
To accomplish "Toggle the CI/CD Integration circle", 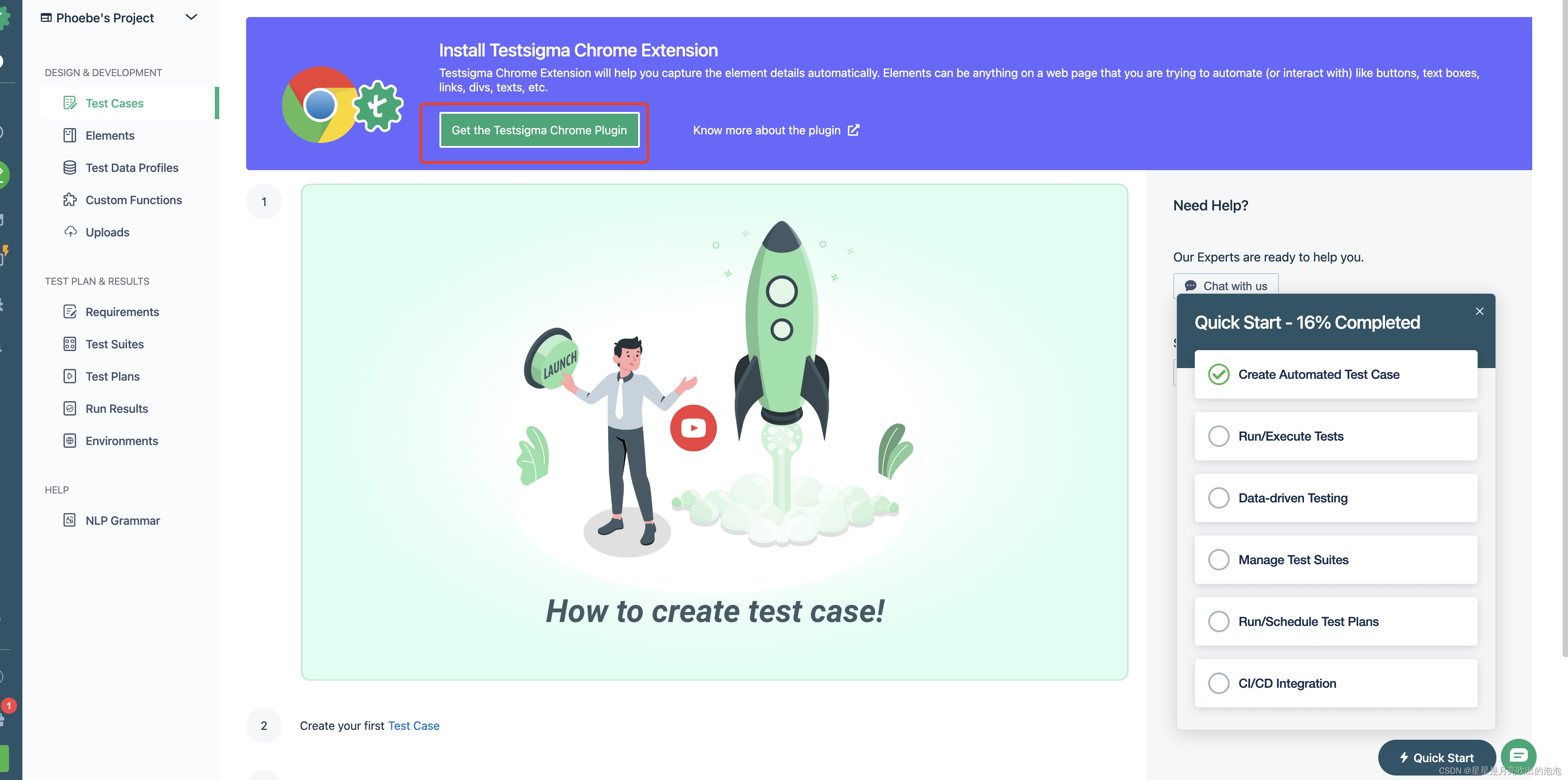I will click(1219, 683).
